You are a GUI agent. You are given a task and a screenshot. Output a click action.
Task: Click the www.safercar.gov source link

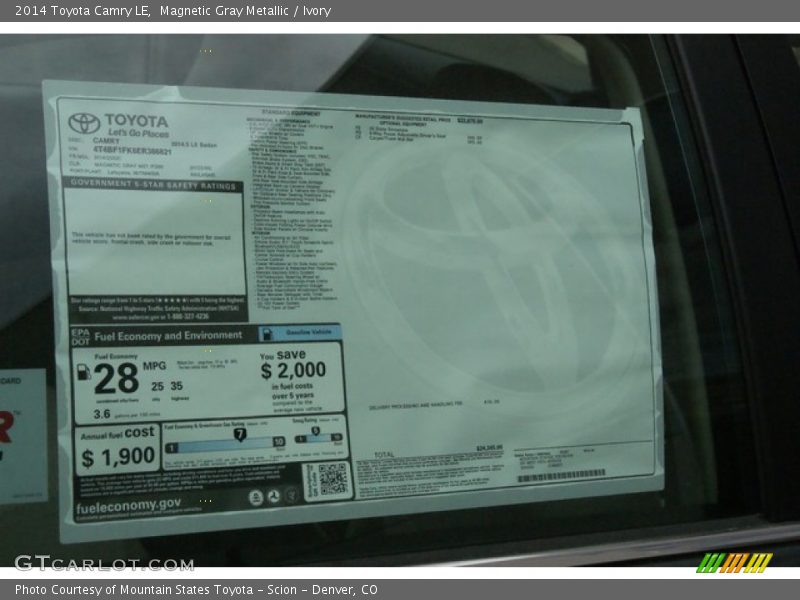tap(130, 317)
